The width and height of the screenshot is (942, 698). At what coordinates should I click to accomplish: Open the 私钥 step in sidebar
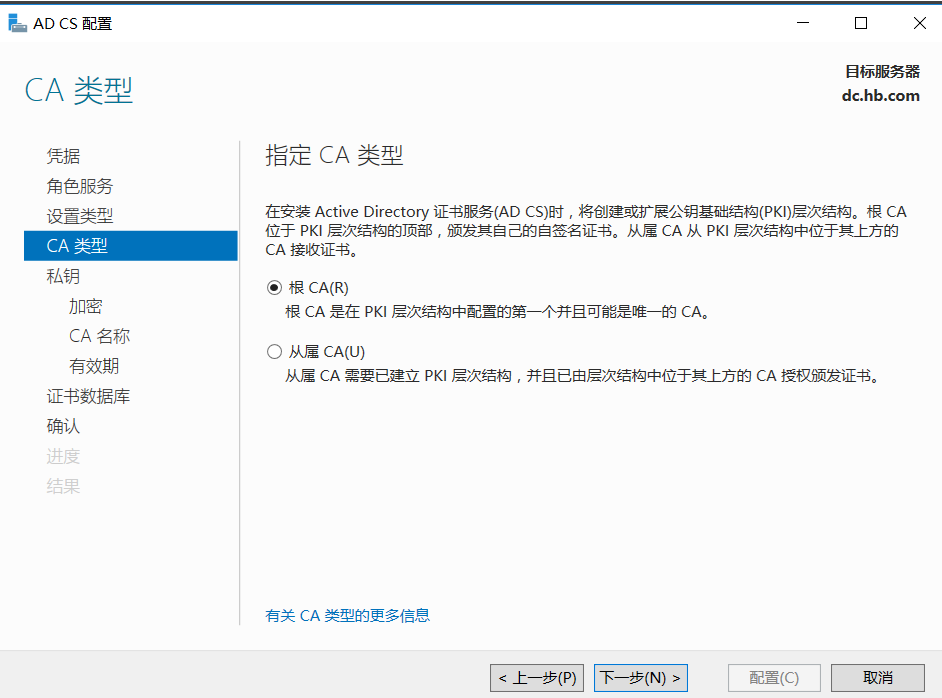(x=63, y=276)
